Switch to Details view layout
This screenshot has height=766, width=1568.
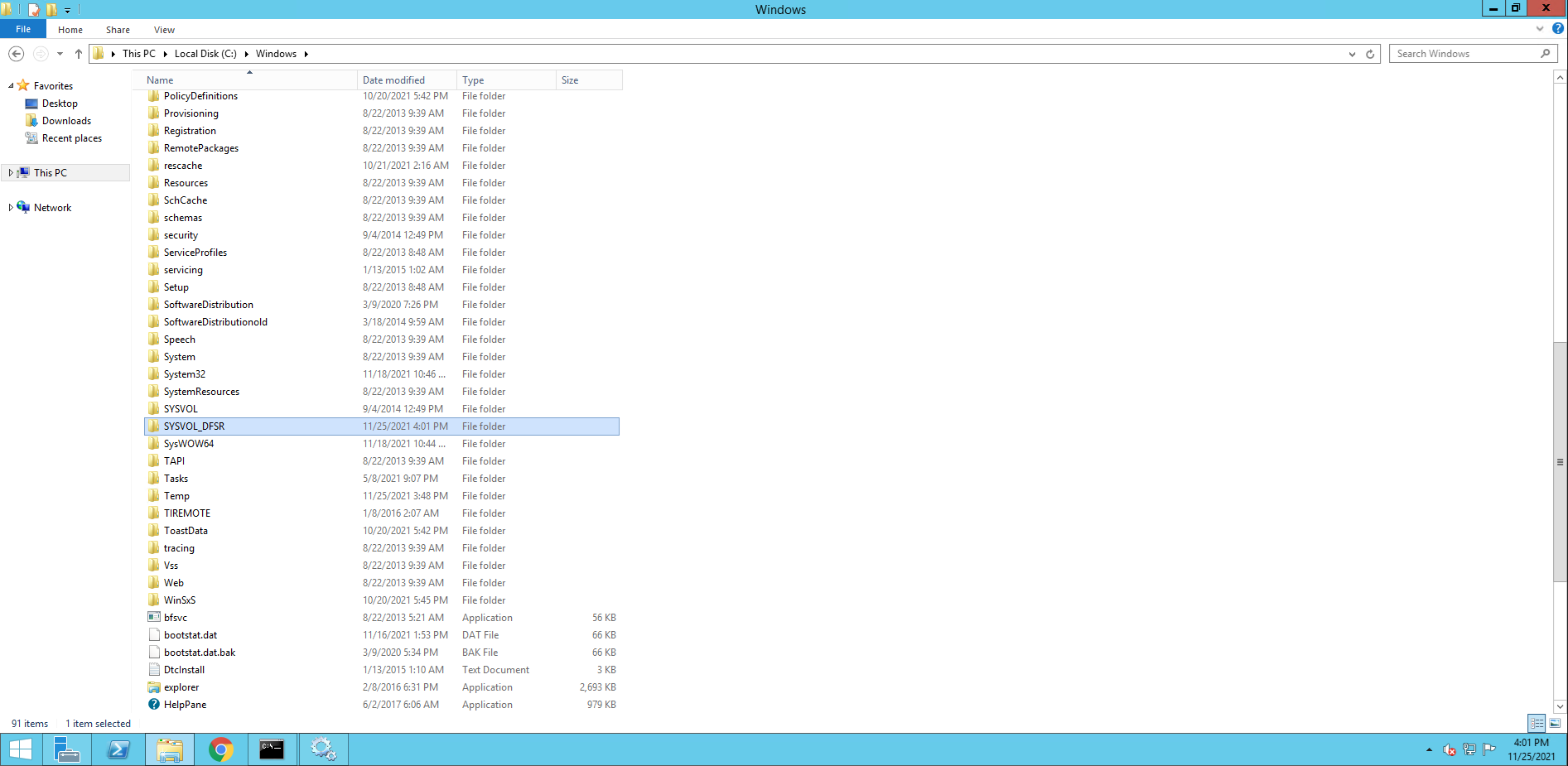point(1537,723)
